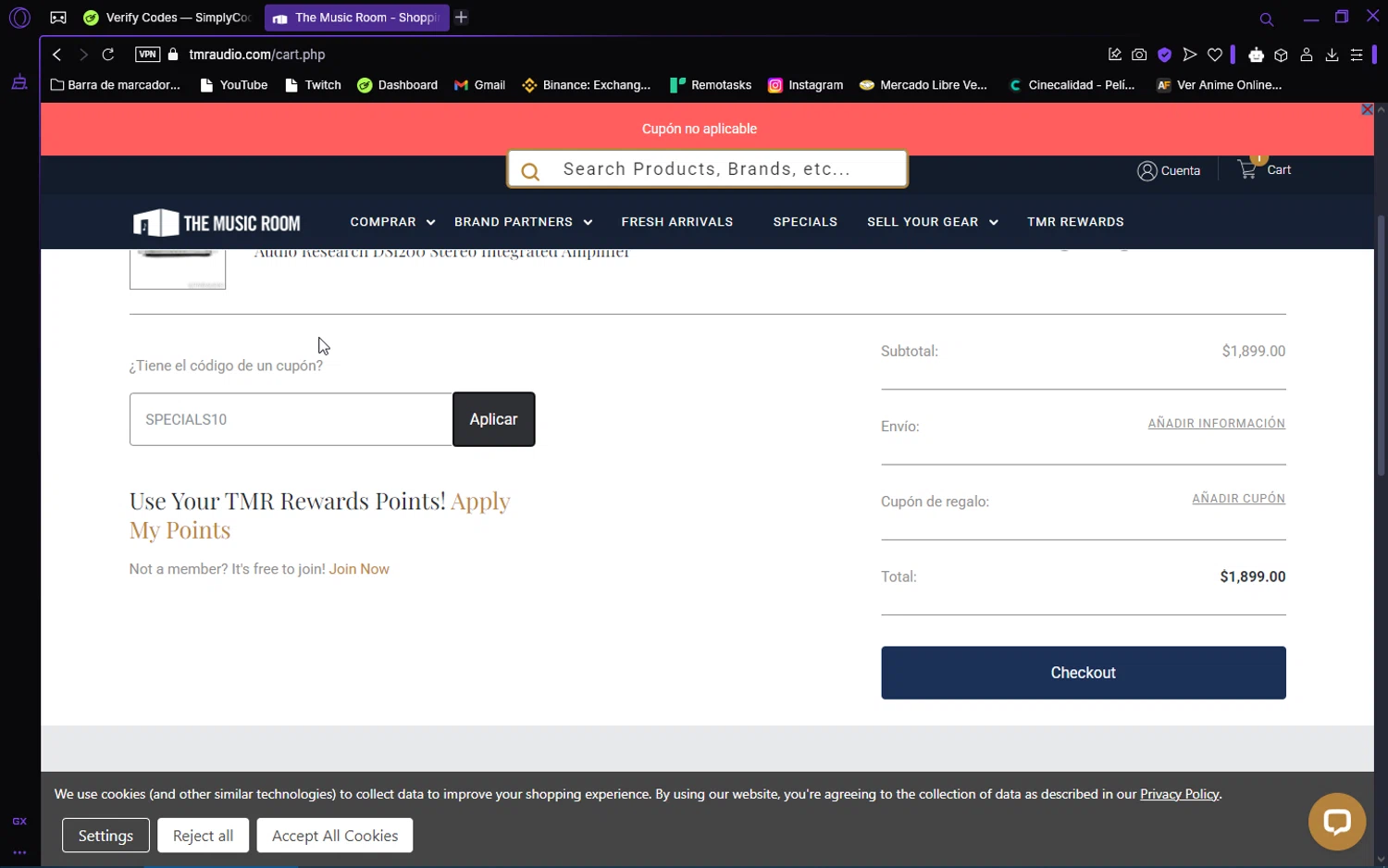
Task: Open the Cinecalidad bookmark
Action: coord(1072,85)
